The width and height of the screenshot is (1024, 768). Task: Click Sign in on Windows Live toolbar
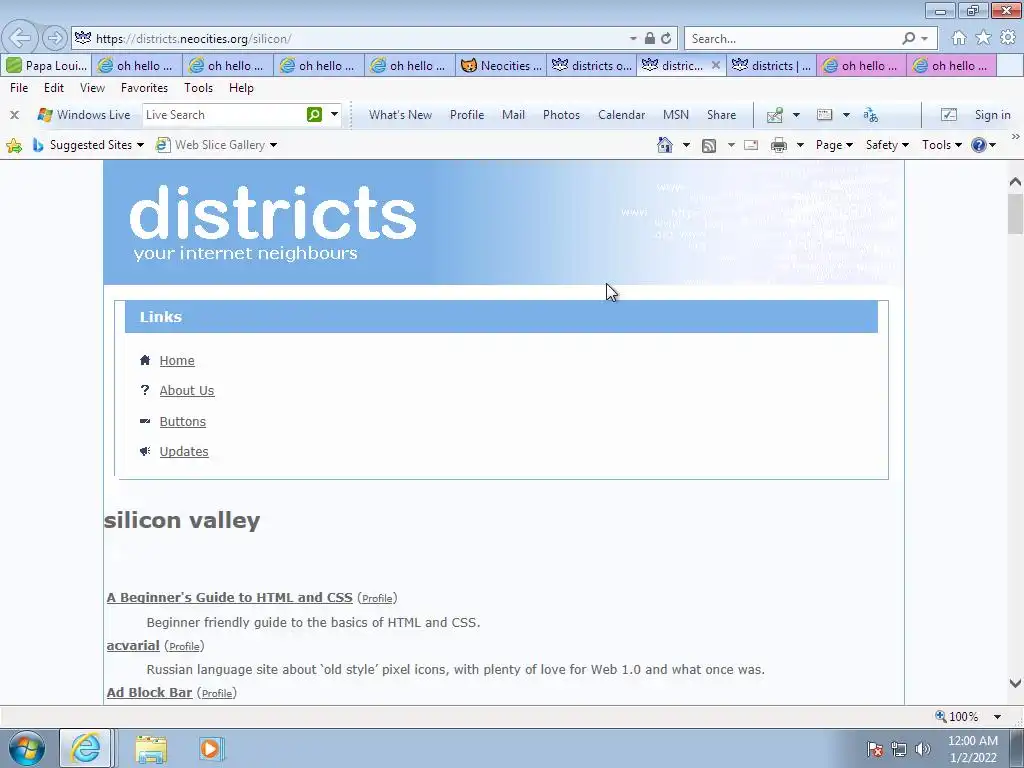pos(993,115)
